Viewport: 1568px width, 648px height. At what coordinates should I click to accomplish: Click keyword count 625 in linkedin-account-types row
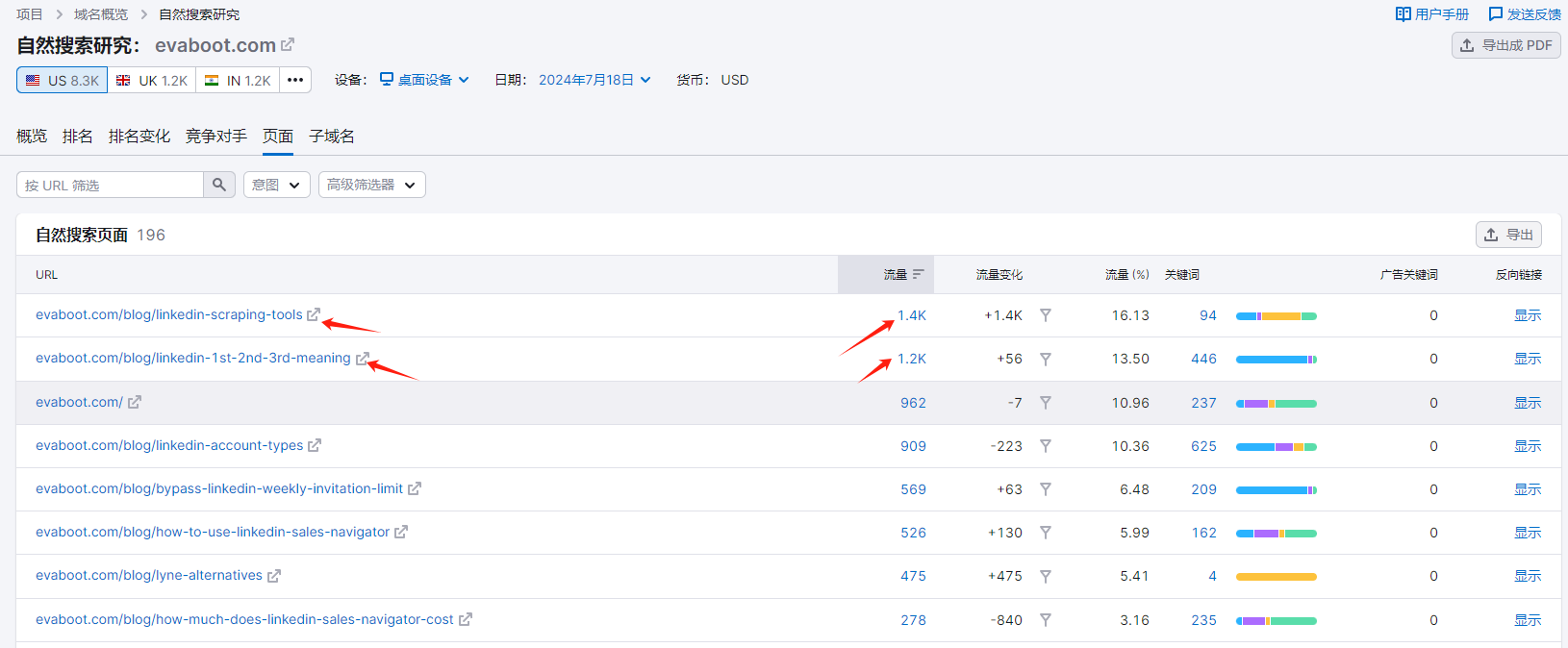pyautogui.click(x=1203, y=446)
